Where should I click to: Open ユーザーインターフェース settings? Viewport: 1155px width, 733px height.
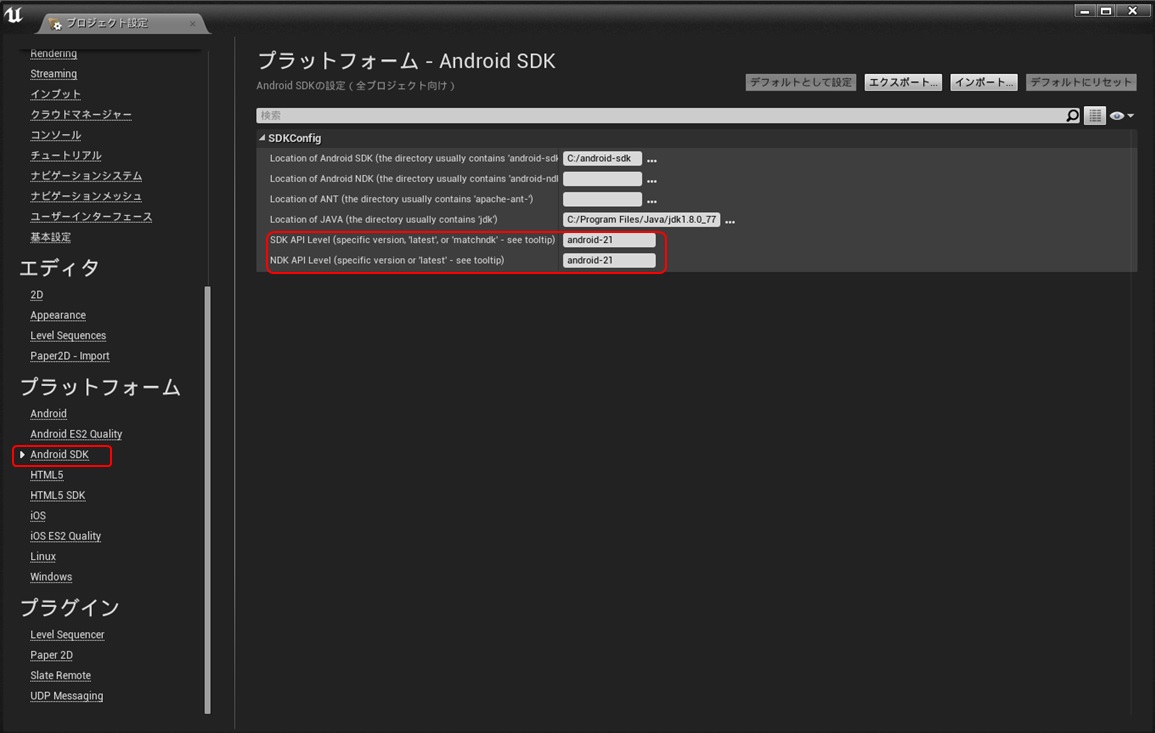coord(91,217)
